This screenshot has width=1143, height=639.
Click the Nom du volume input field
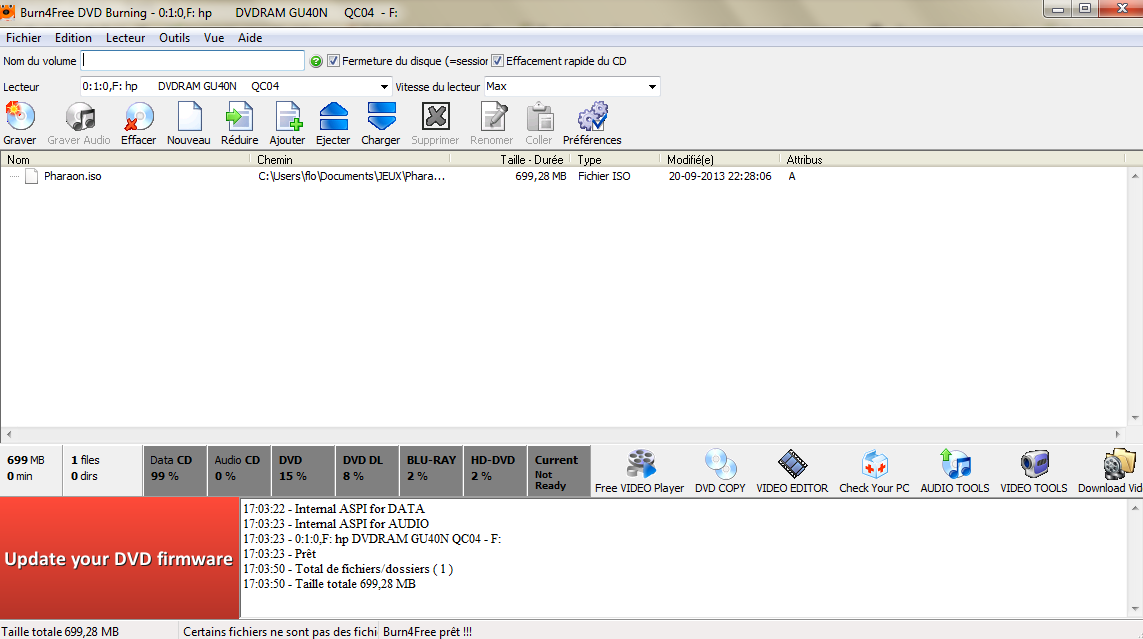pos(192,60)
